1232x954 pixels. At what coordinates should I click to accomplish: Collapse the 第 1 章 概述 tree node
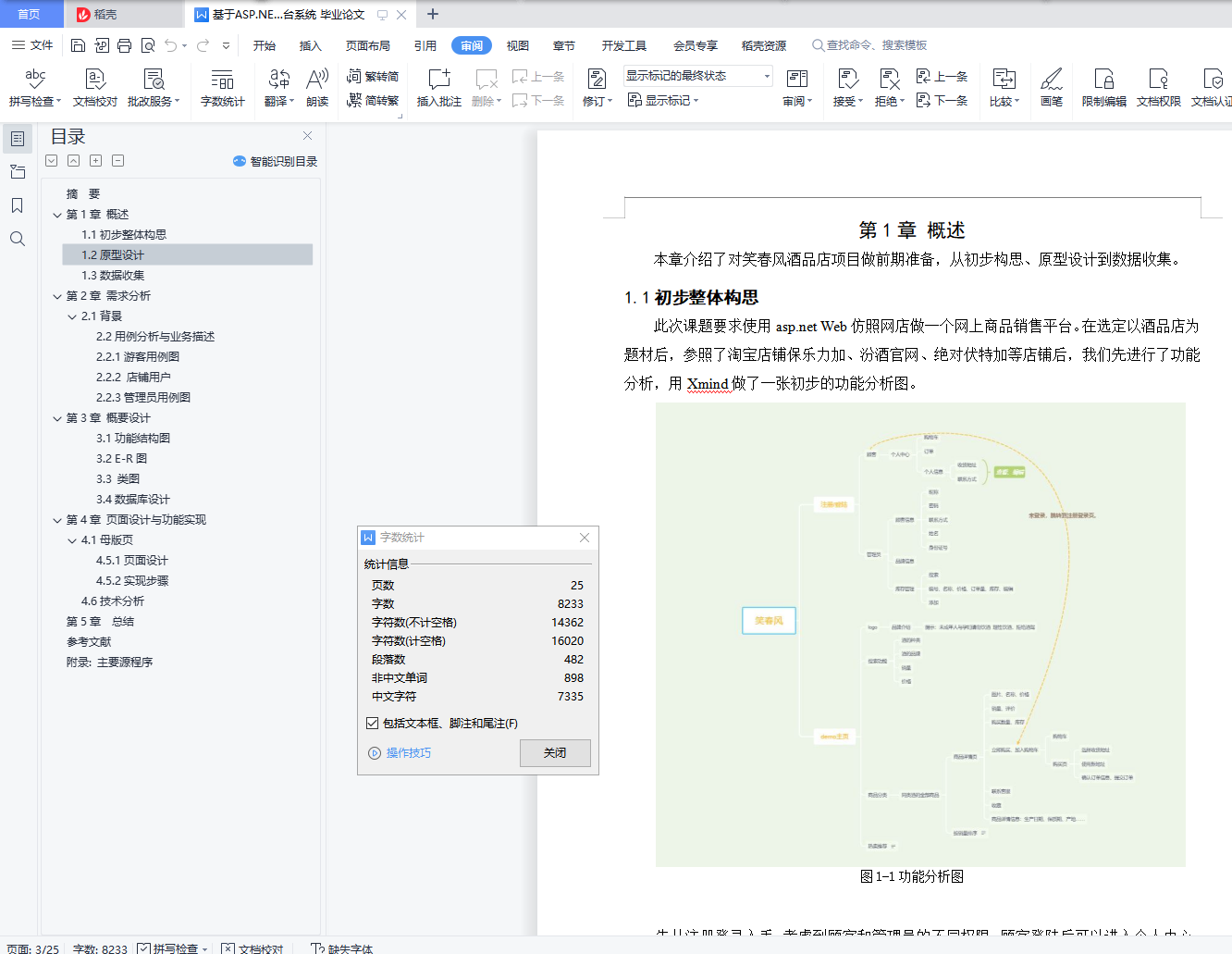pos(57,215)
